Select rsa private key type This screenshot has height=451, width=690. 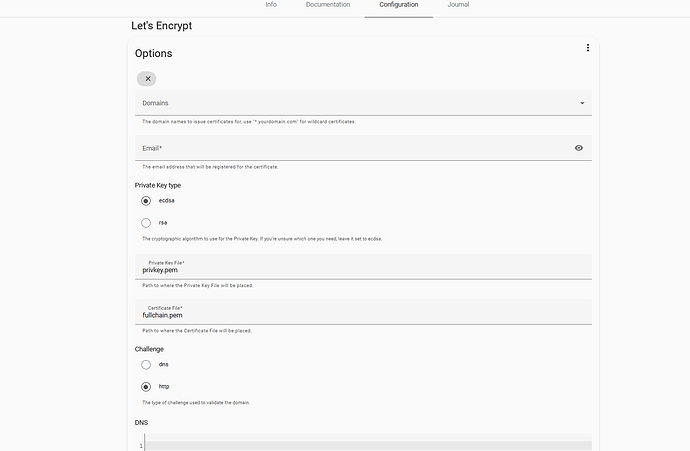pos(146,223)
